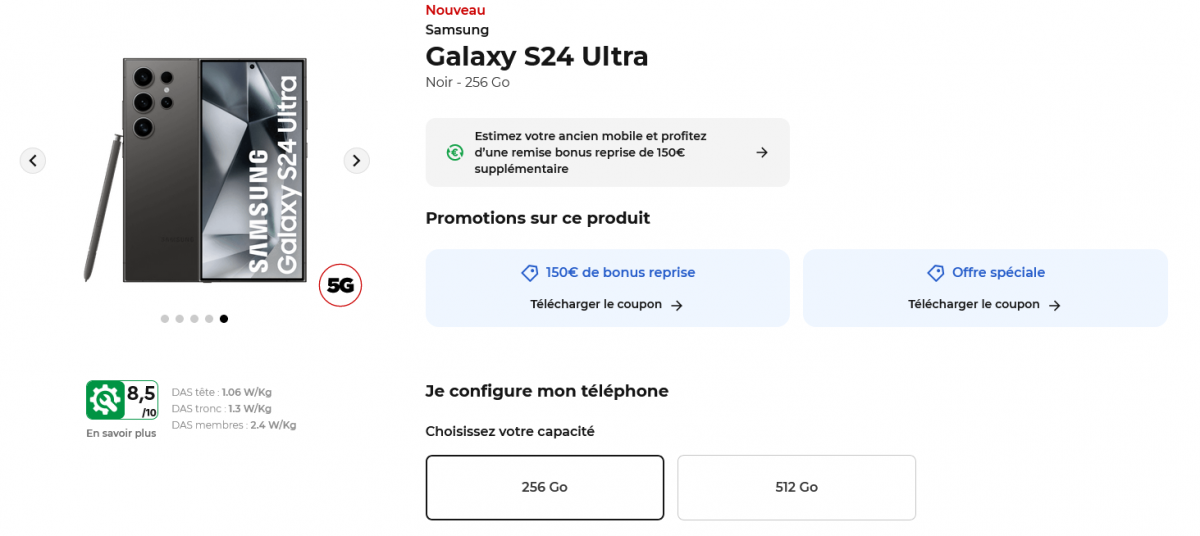Screen dimensions: 1200x536
Task: Go to the first carousel image dot
Action: (x=165, y=319)
